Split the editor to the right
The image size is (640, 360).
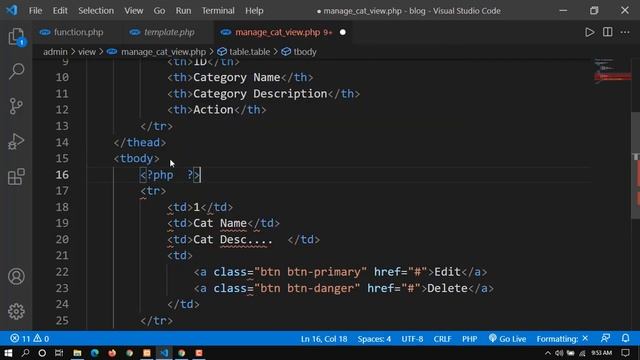coord(607,32)
